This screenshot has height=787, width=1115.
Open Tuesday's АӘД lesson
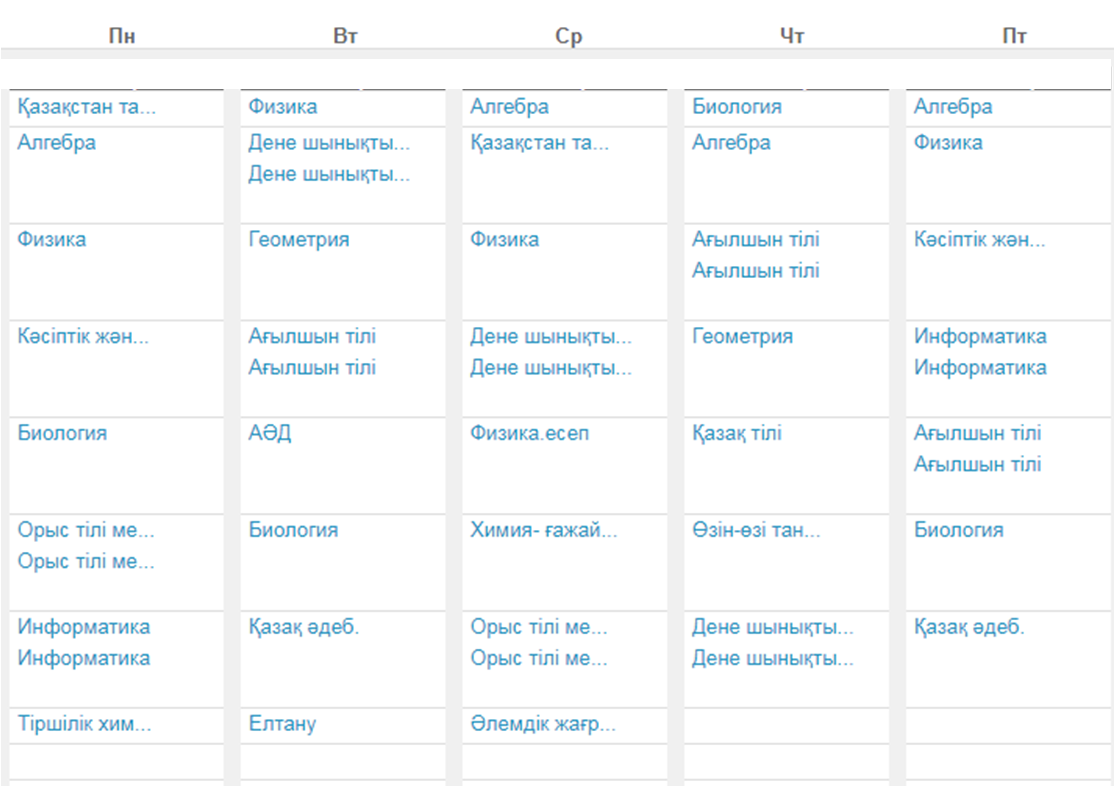270,433
